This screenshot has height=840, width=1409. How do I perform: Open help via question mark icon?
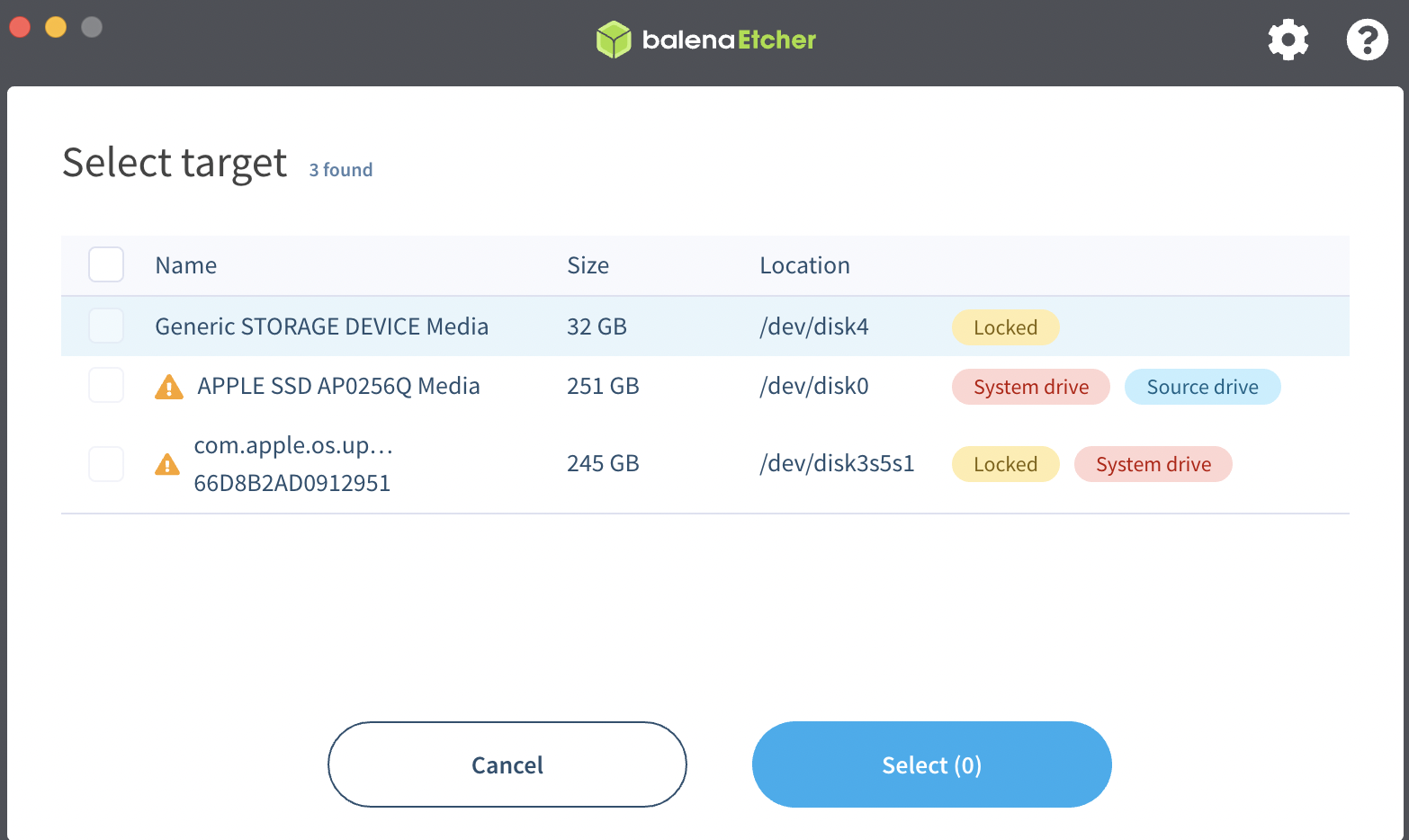(x=1367, y=40)
